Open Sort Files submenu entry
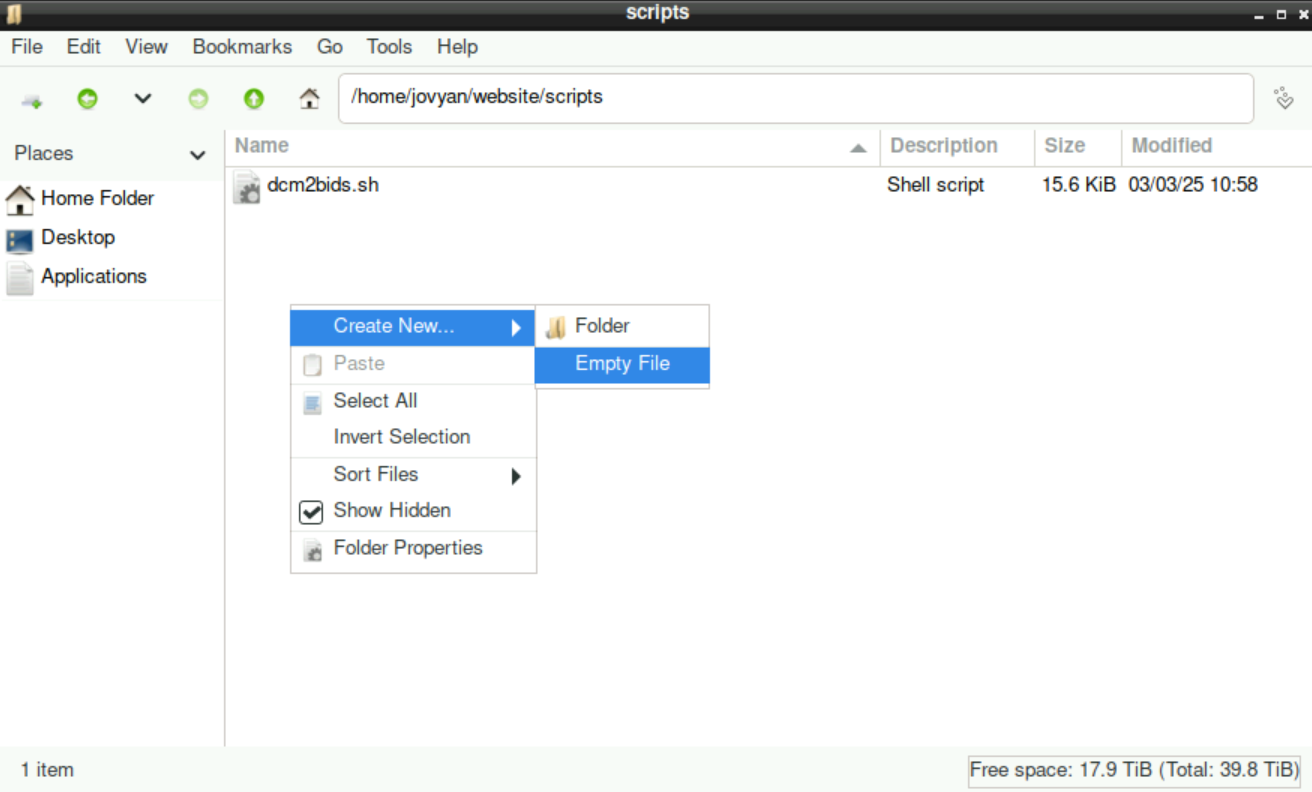Viewport: 1312px width, 792px height. pyautogui.click(x=413, y=475)
